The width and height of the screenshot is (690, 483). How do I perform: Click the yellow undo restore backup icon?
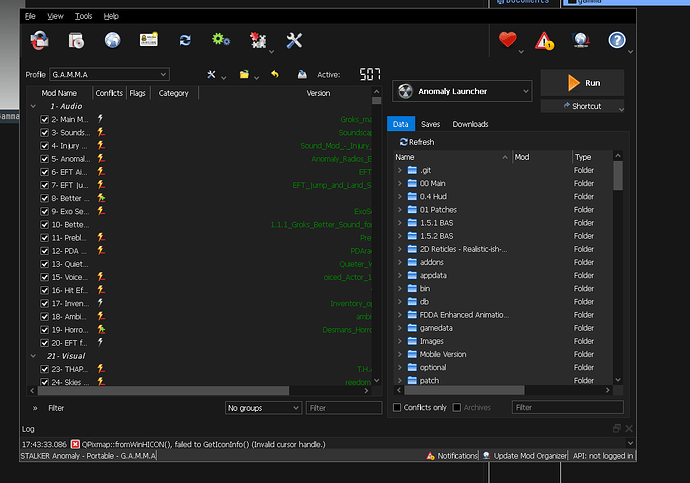(275, 74)
